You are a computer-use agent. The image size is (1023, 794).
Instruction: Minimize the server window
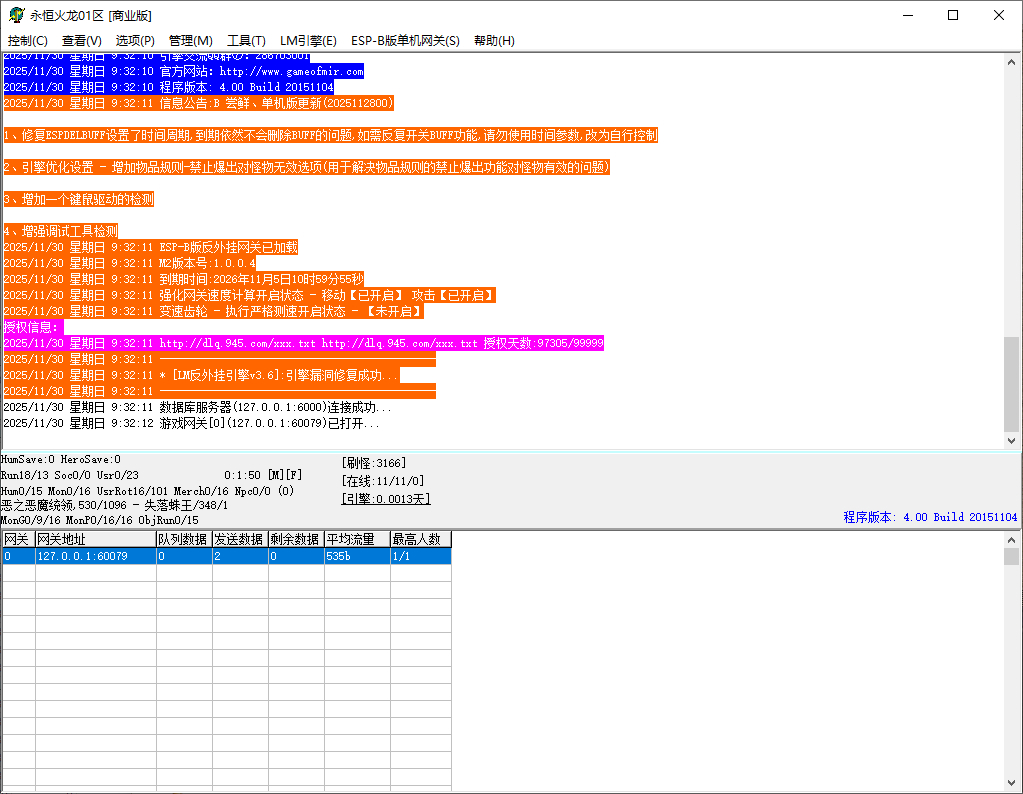point(907,15)
